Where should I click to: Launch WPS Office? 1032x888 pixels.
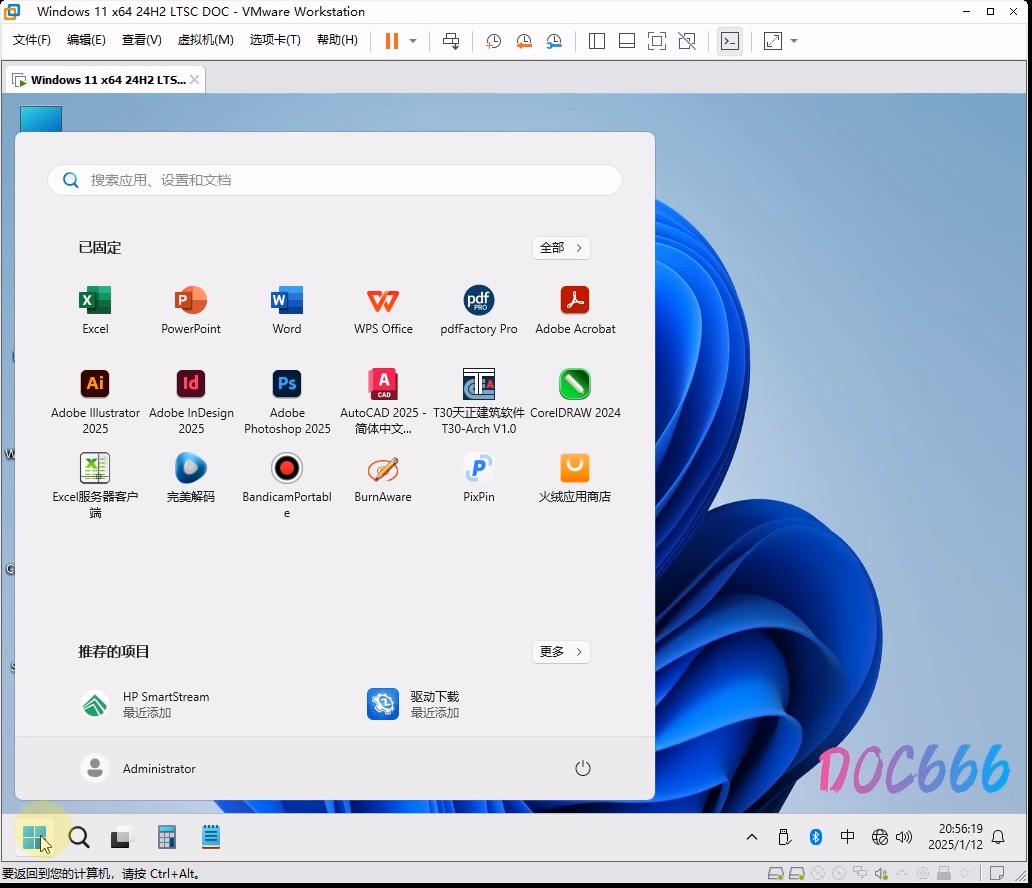[383, 310]
